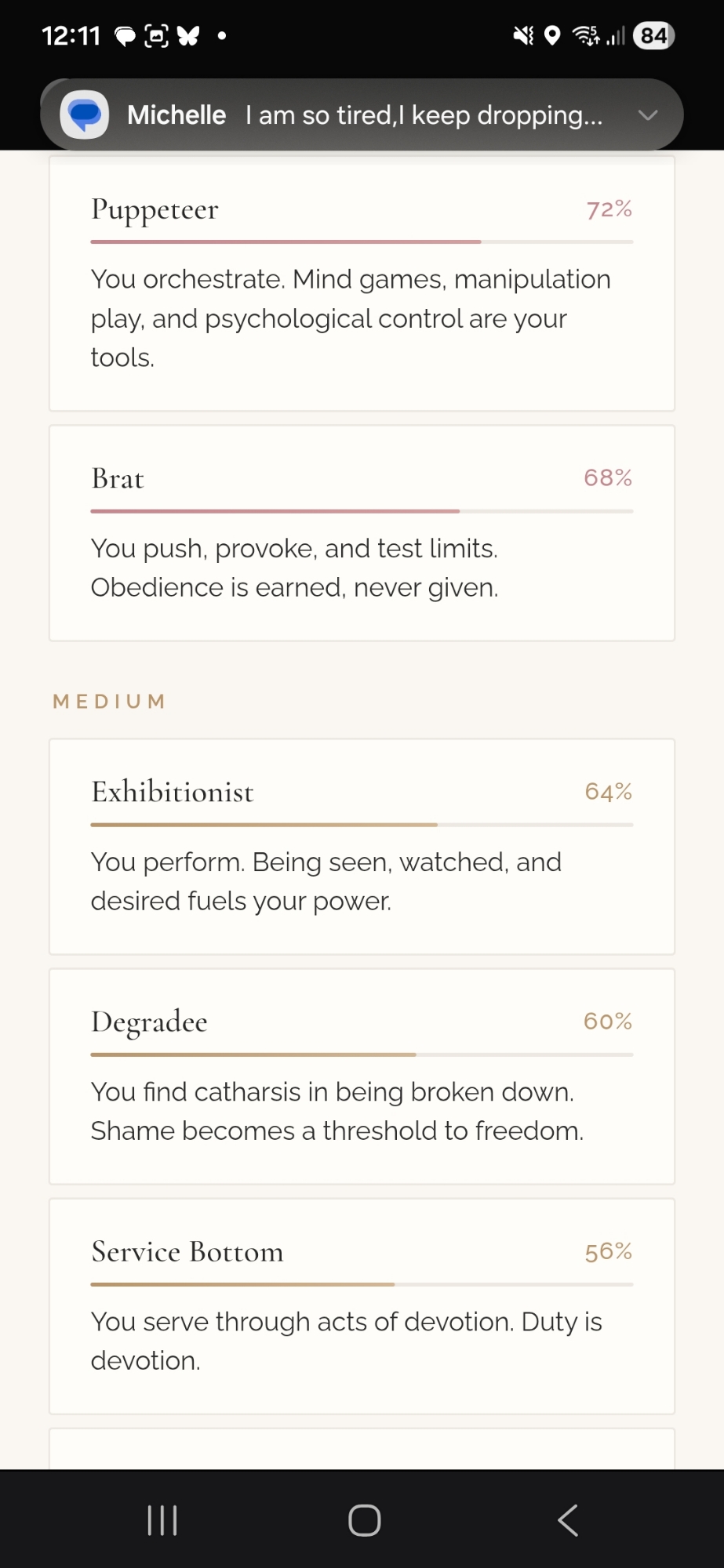Tap the clock showing 12:11
724x1568 pixels.
(x=71, y=36)
